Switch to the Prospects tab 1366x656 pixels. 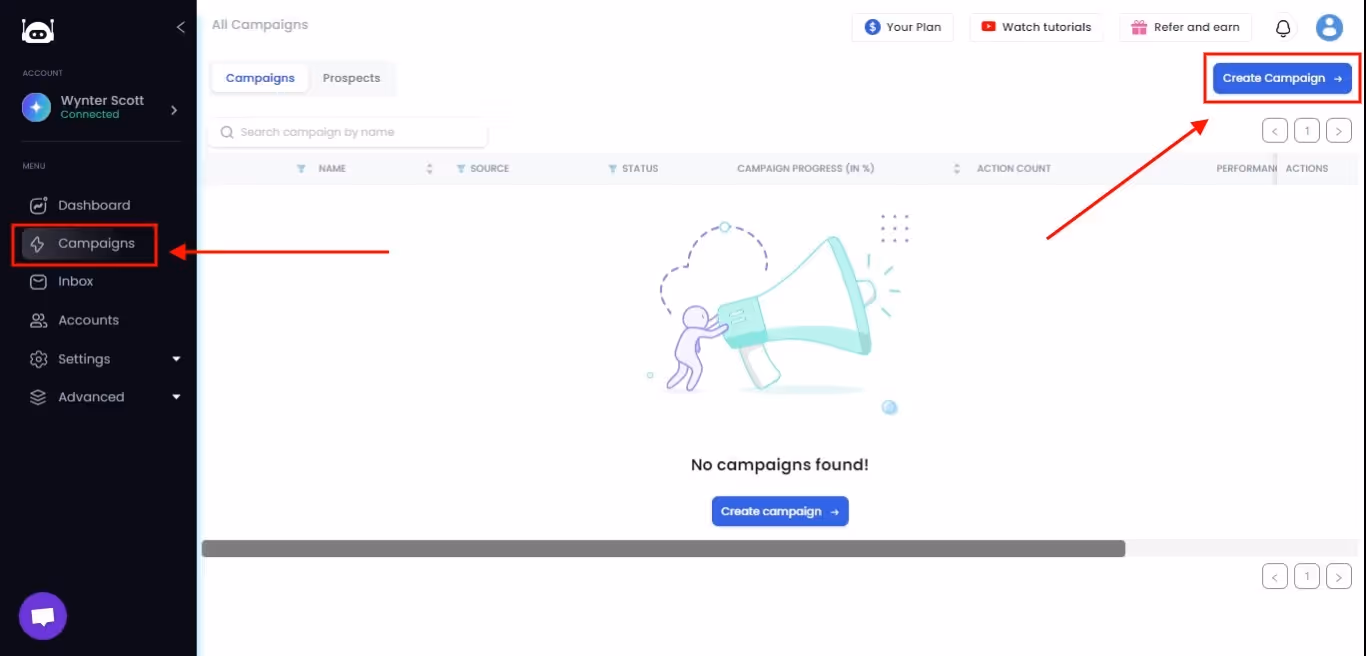click(x=351, y=77)
